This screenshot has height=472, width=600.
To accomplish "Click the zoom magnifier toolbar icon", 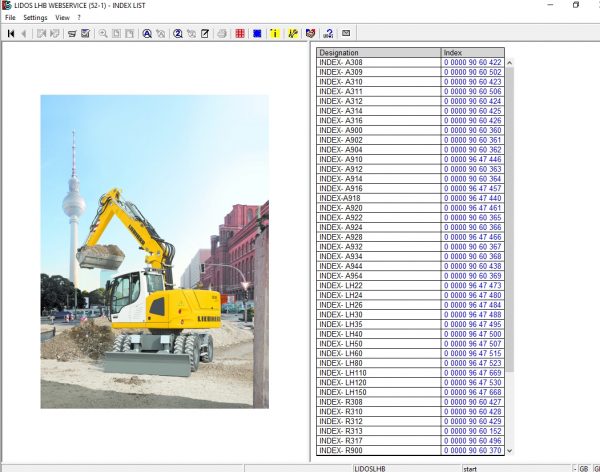I will pyautogui.click(x=103, y=34).
